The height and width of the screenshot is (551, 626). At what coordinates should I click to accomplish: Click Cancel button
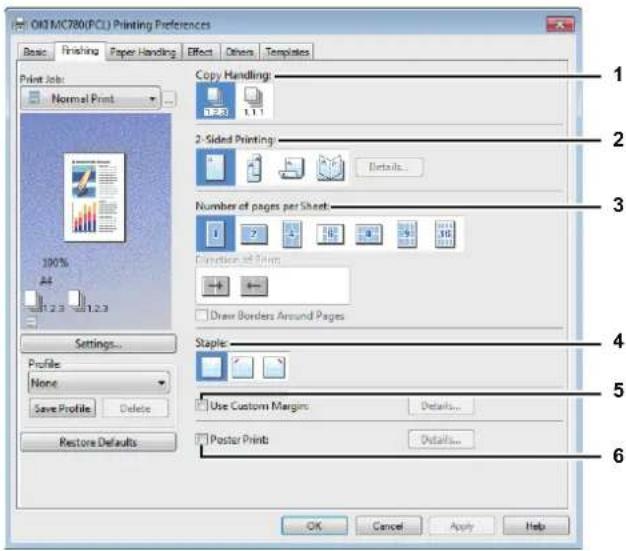388,526
